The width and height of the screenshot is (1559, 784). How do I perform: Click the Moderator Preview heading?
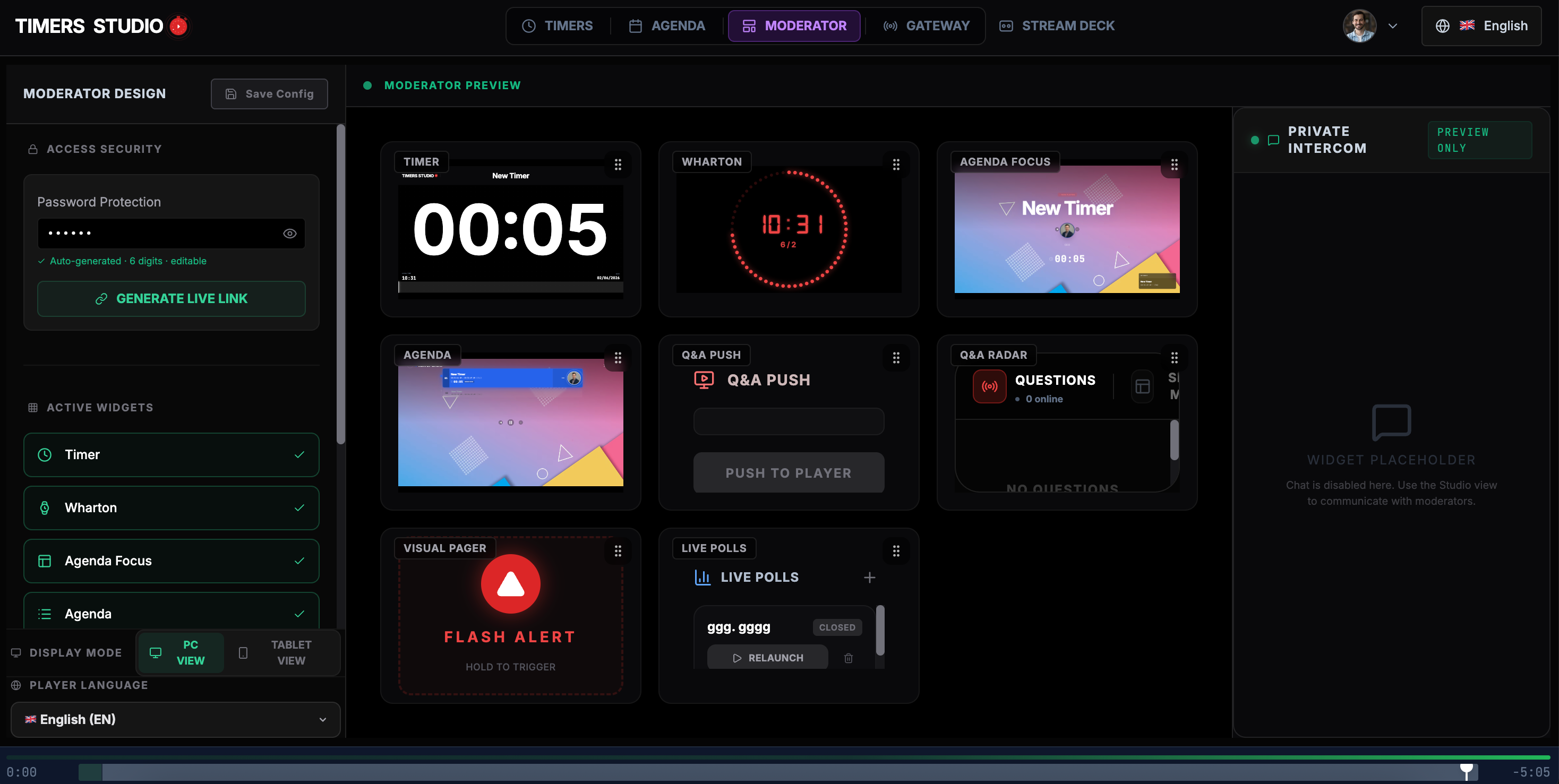[452, 86]
